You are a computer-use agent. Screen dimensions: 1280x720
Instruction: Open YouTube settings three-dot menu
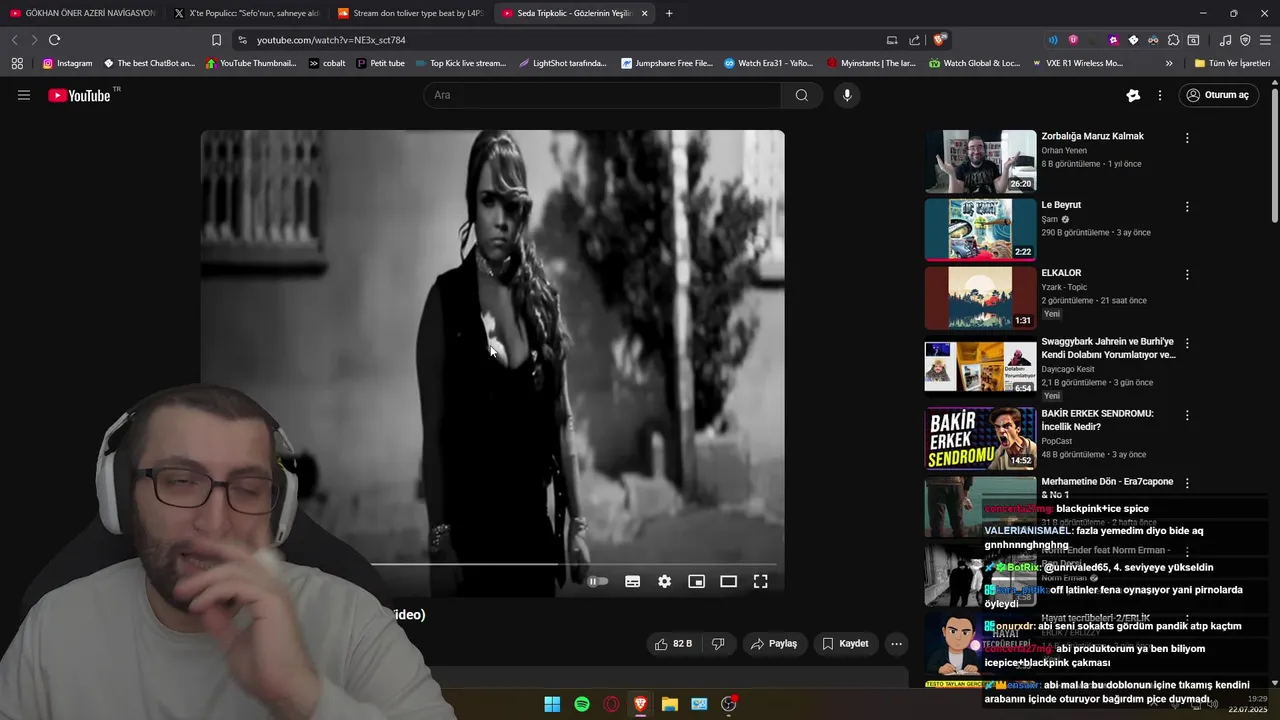pyautogui.click(x=1160, y=95)
